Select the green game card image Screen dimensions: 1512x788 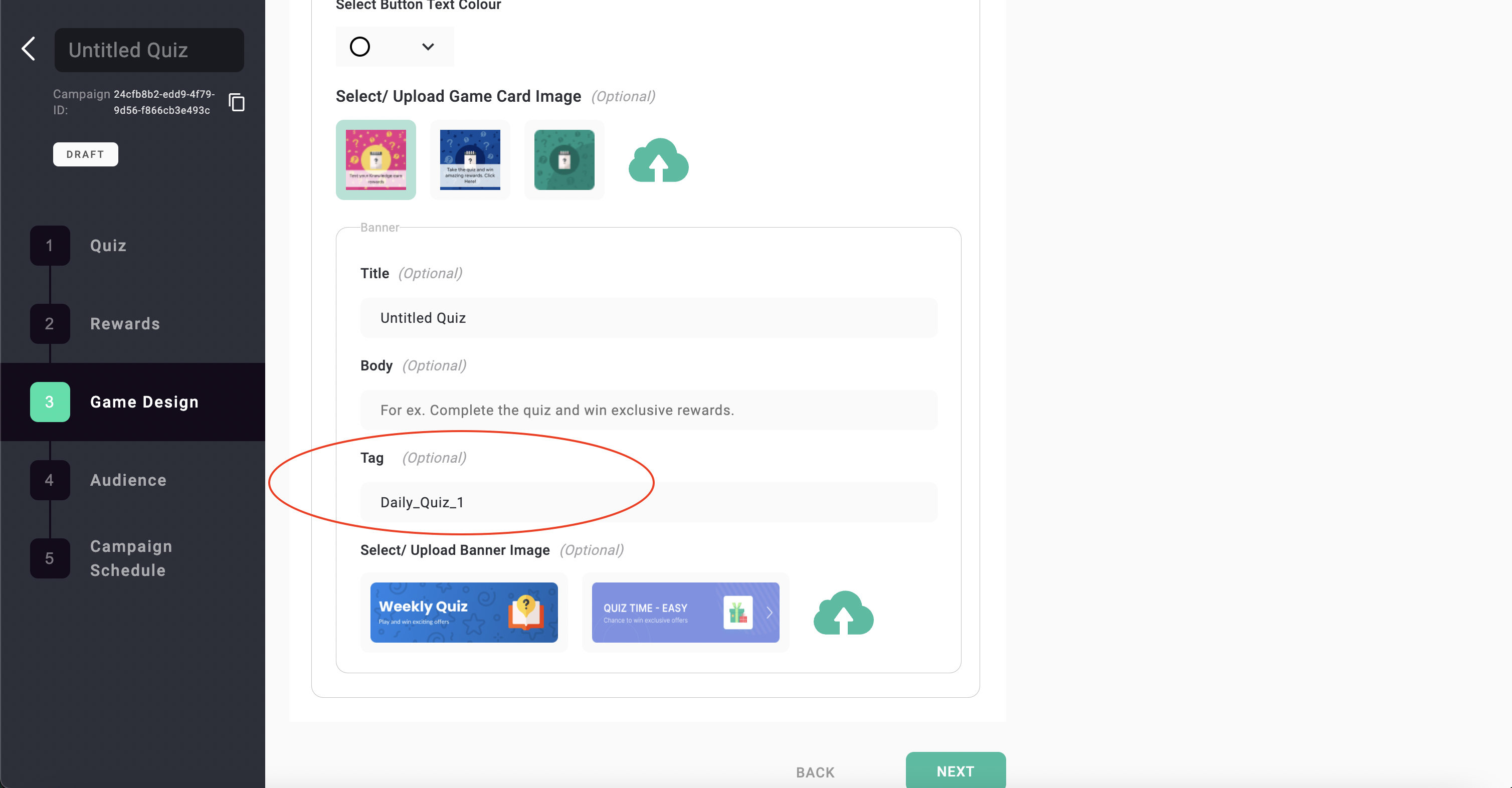point(563,159)
